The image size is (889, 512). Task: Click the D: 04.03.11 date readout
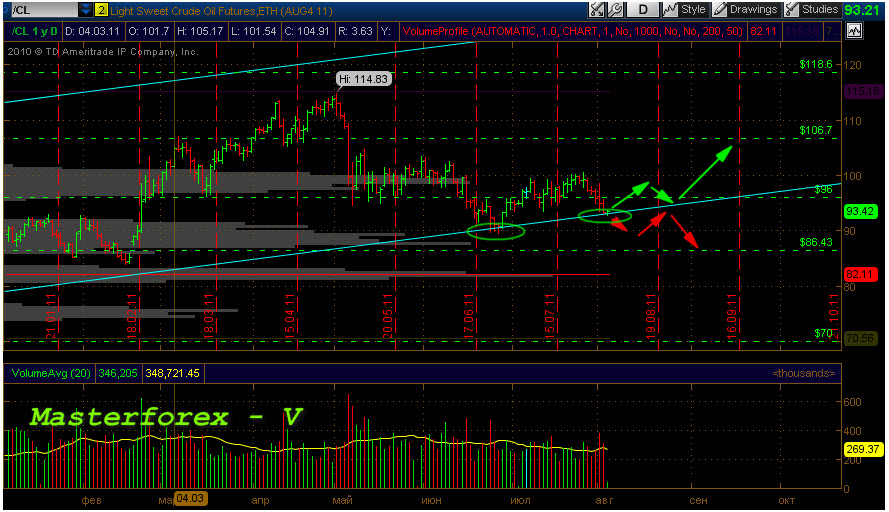tap(92, 31)
